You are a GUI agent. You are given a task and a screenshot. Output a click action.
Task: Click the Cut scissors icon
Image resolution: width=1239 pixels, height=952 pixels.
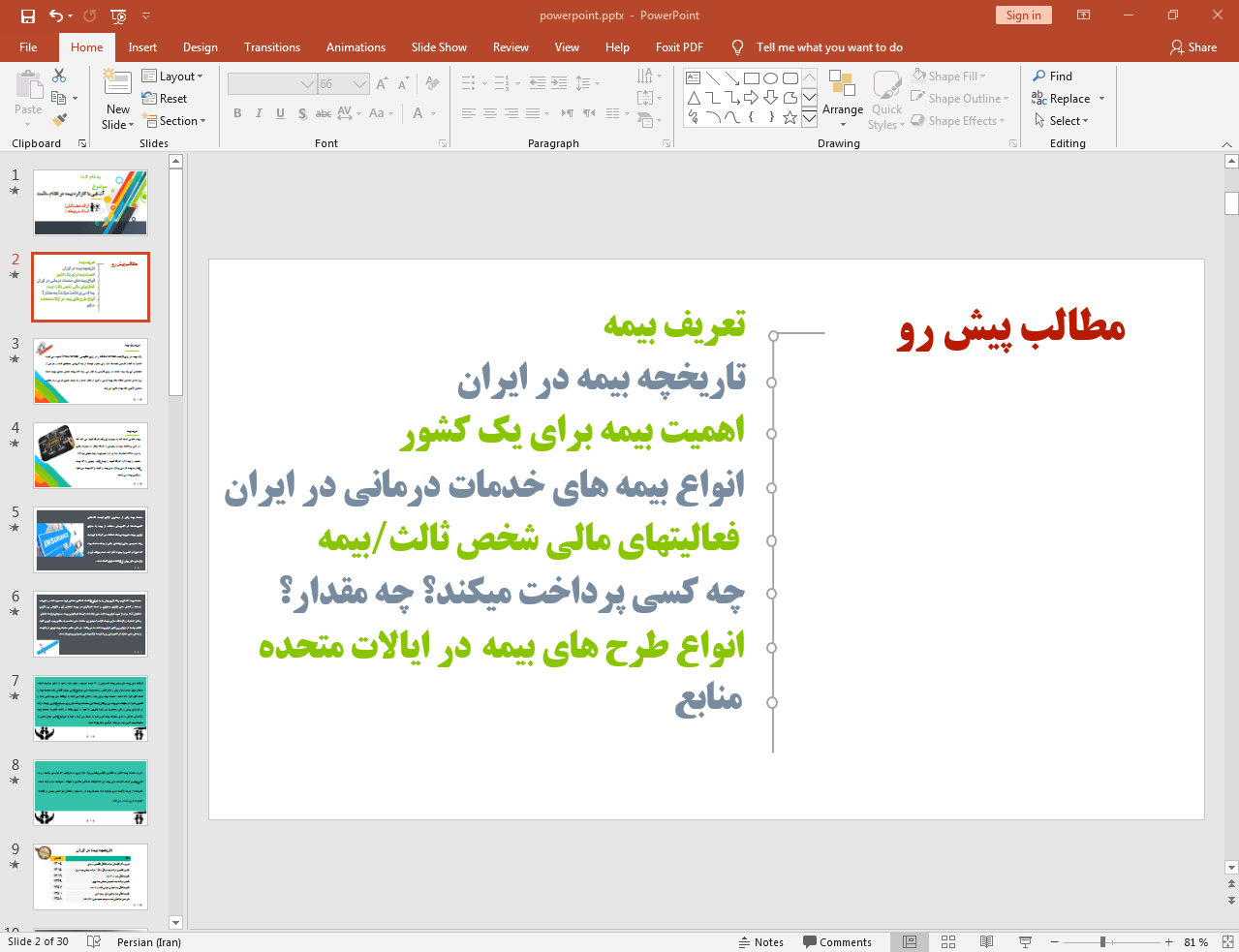tap(59, 76)
